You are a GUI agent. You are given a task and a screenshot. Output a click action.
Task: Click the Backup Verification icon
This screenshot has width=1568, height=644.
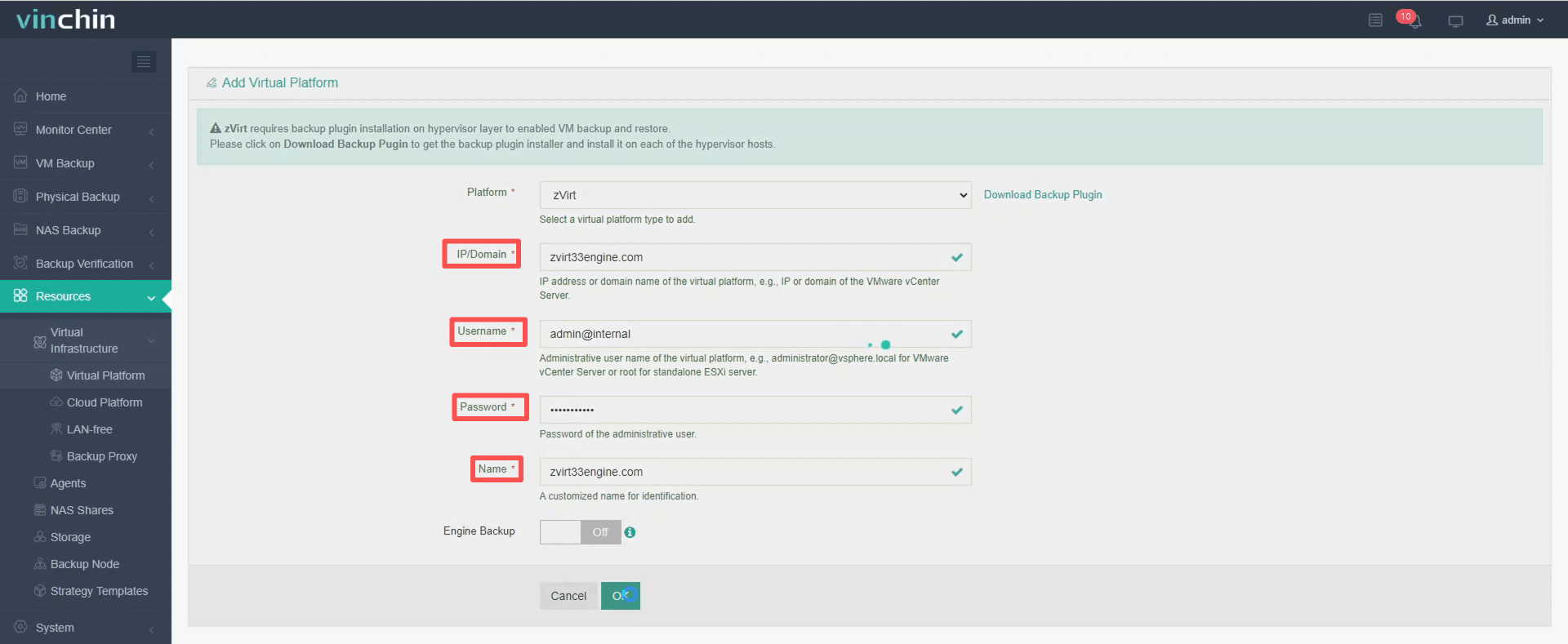click(x=20, y=263)
